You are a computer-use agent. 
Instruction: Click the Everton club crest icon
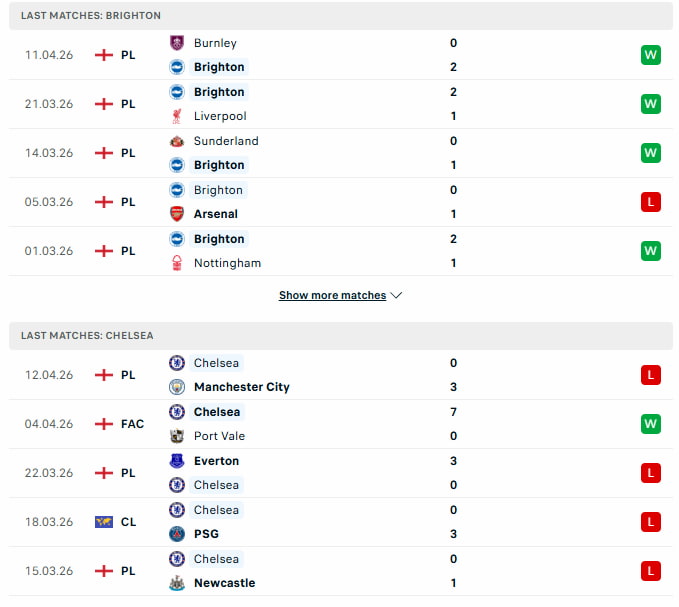(x=177, y=461)
